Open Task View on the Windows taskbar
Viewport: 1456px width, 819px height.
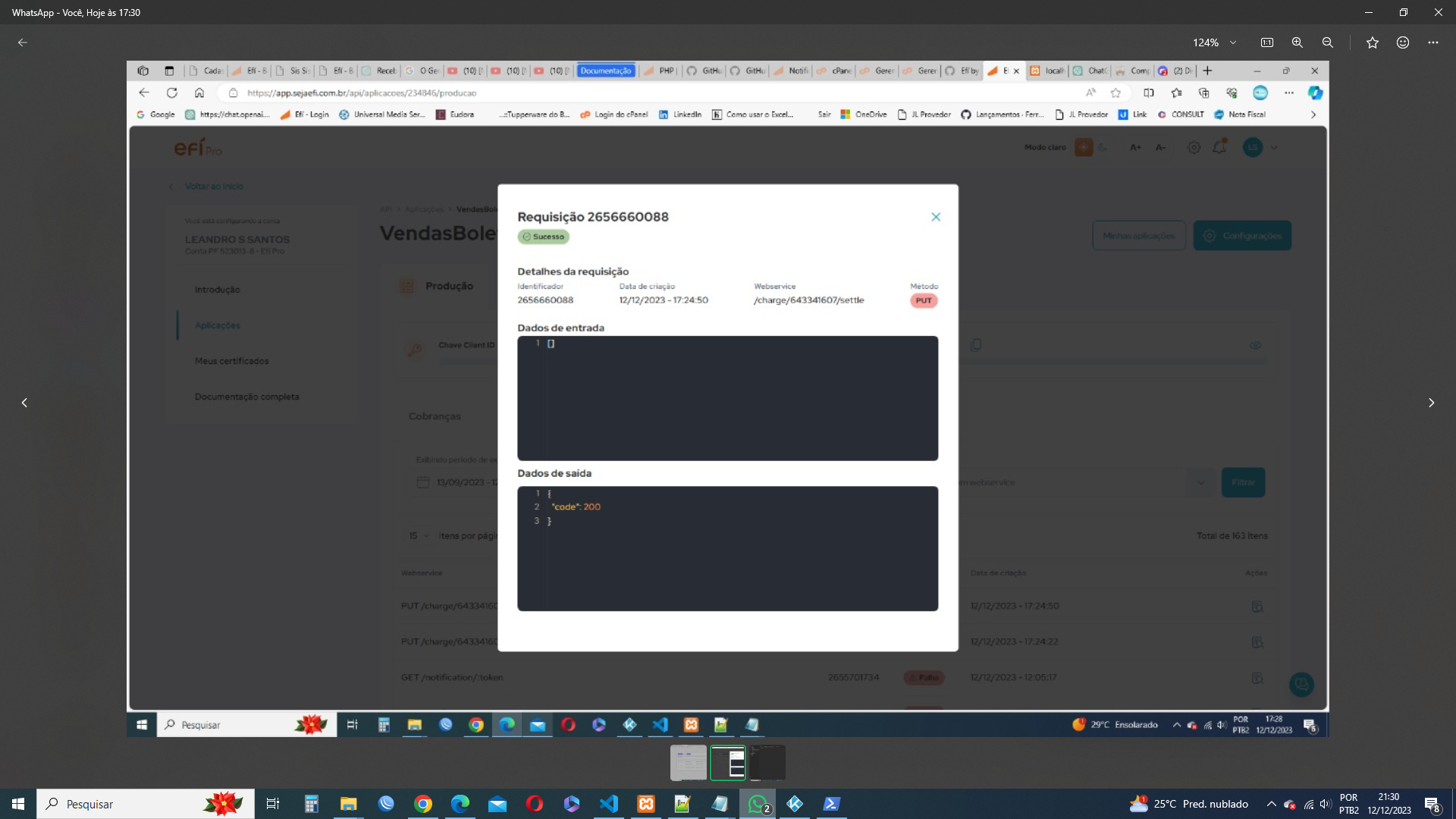273,804
